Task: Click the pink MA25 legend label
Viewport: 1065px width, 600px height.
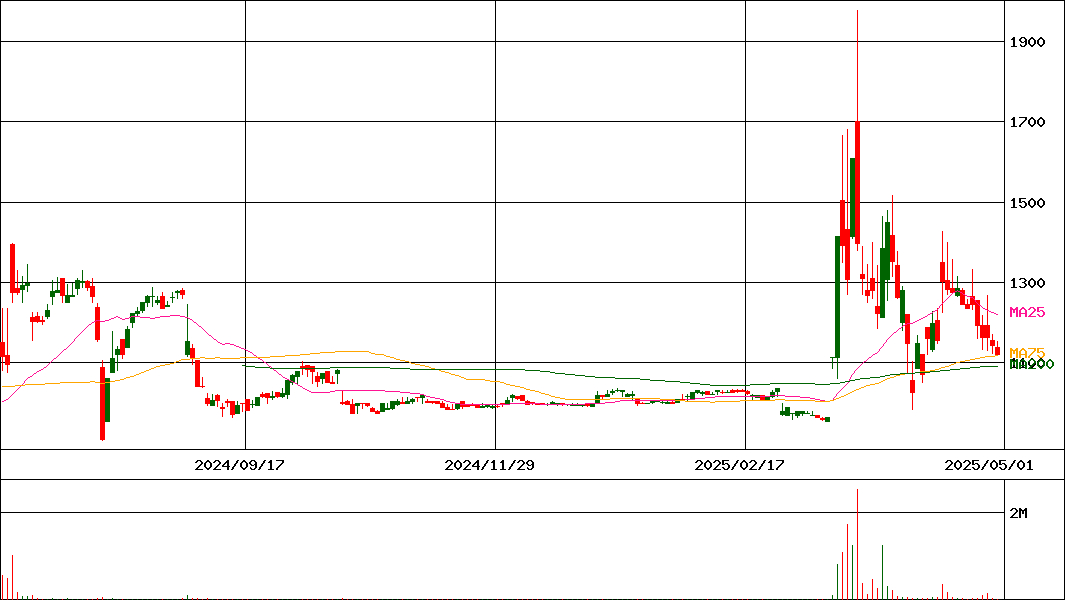Action: [x=1027, y=313]
